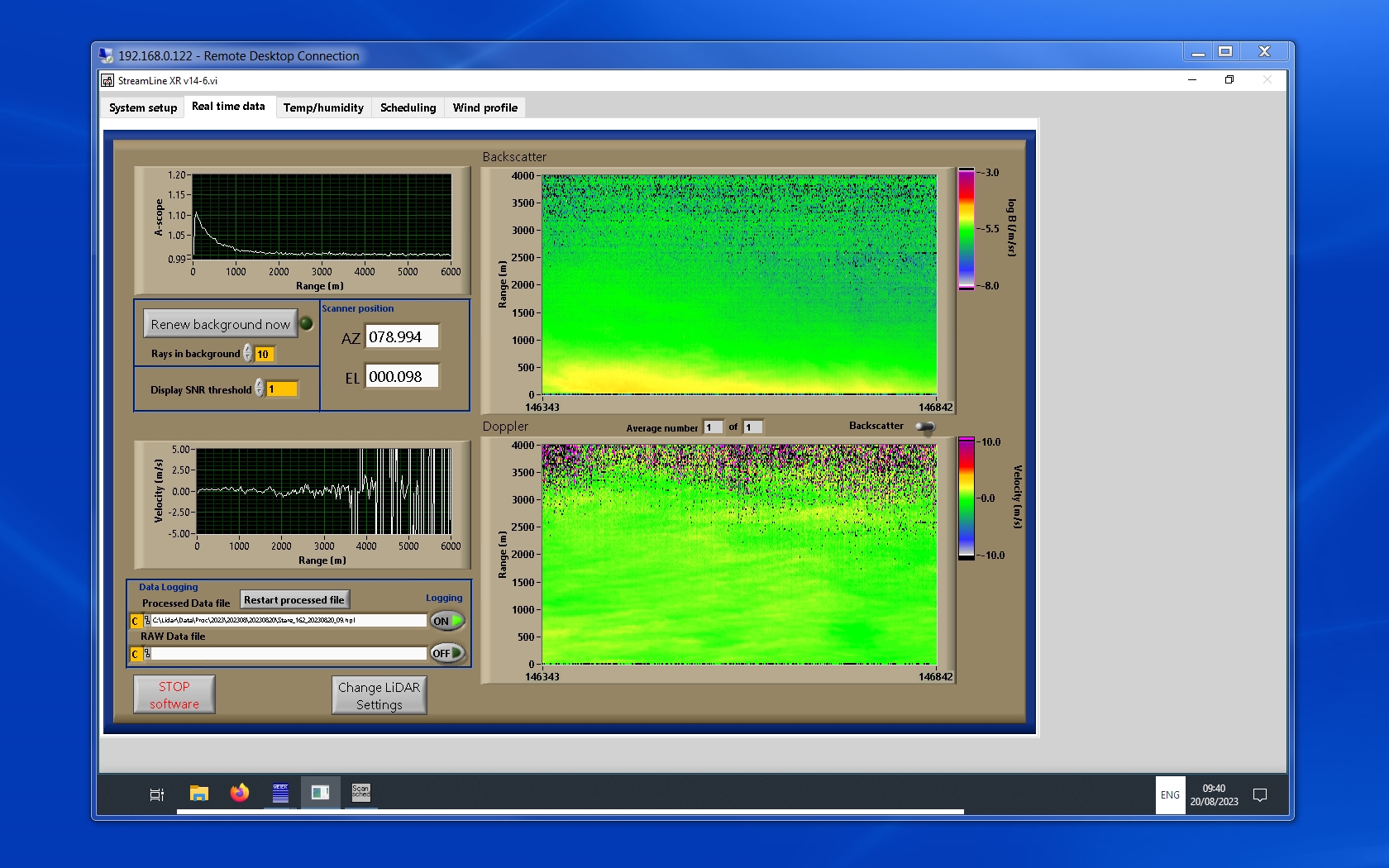1389x868 pixels.
Task: Open the System setup tab
Action: pos(143,107)
